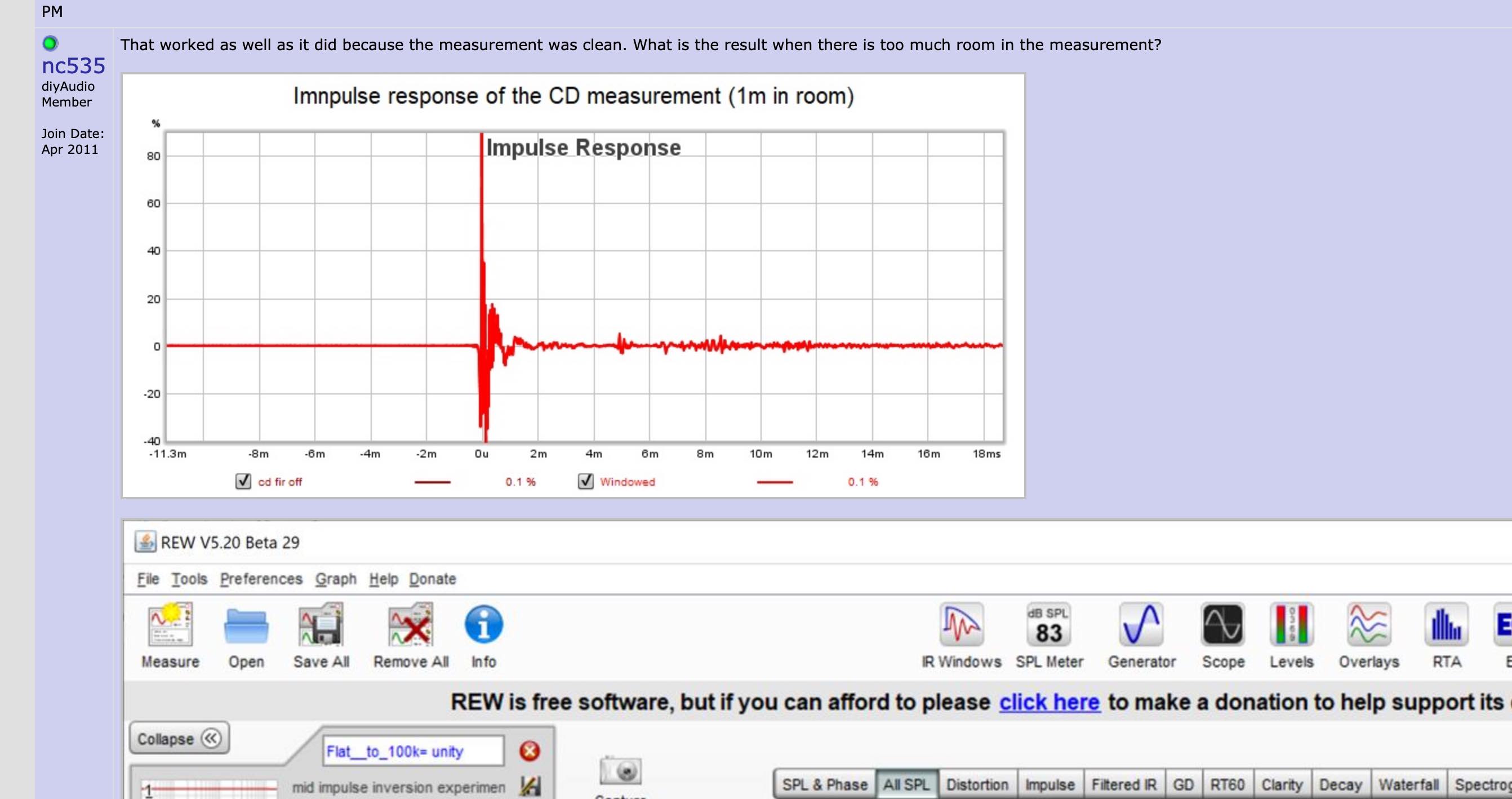Click the green online status indicator
The width and height of the screenshot is (1512, 799).
51,43
